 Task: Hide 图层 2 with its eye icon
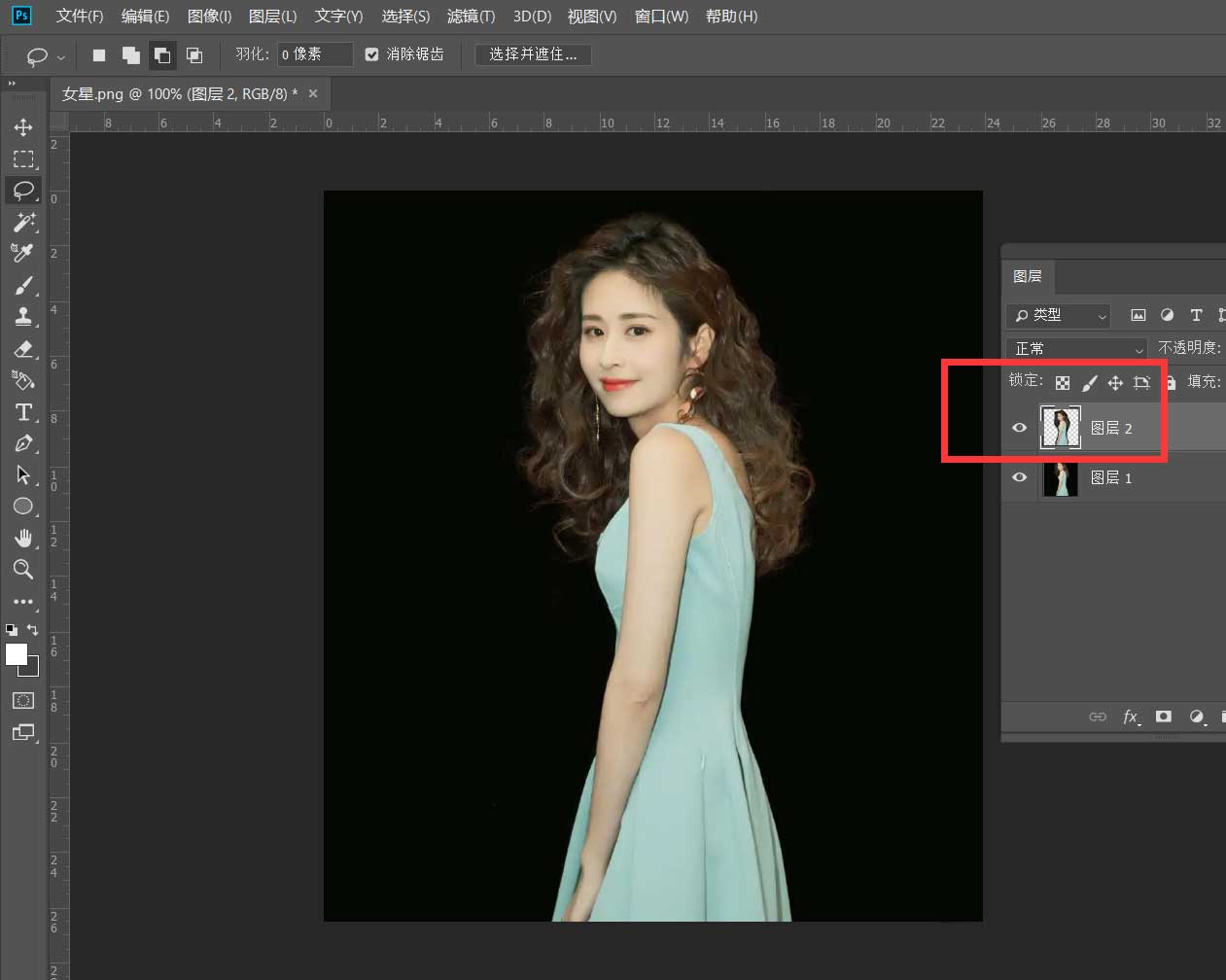pos(1019,428)
